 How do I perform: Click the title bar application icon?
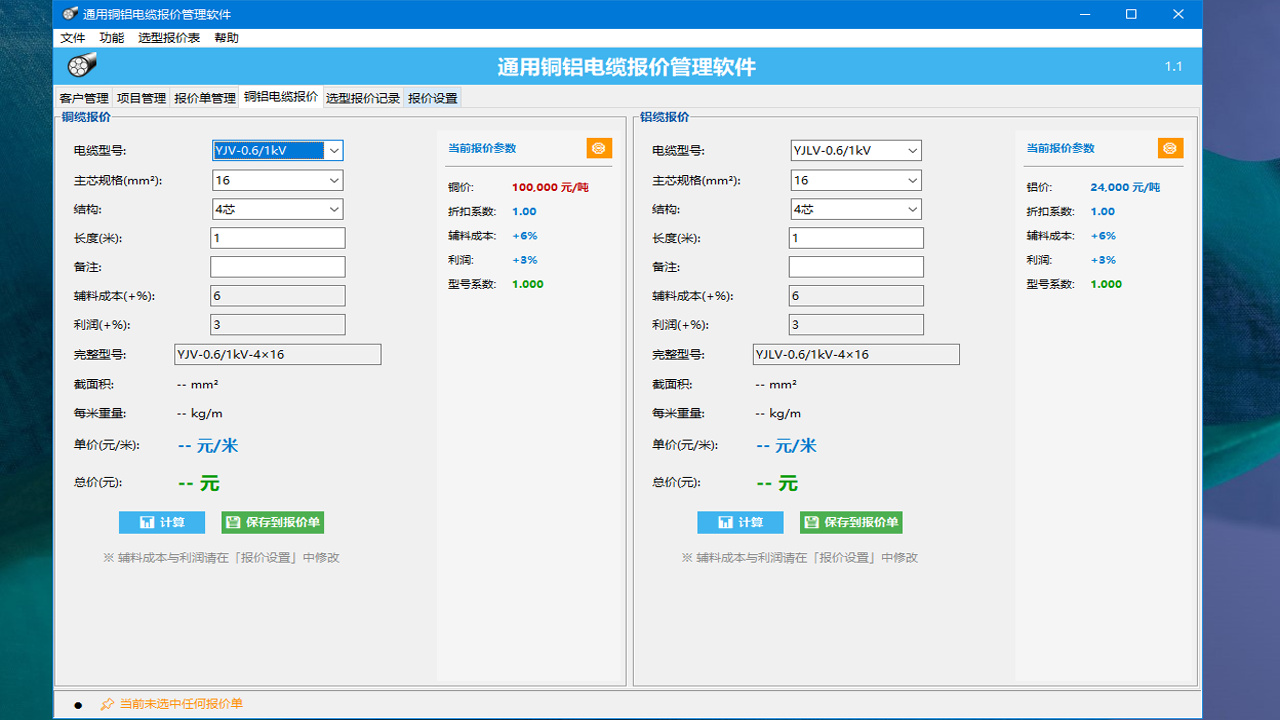tap(70, 14)
